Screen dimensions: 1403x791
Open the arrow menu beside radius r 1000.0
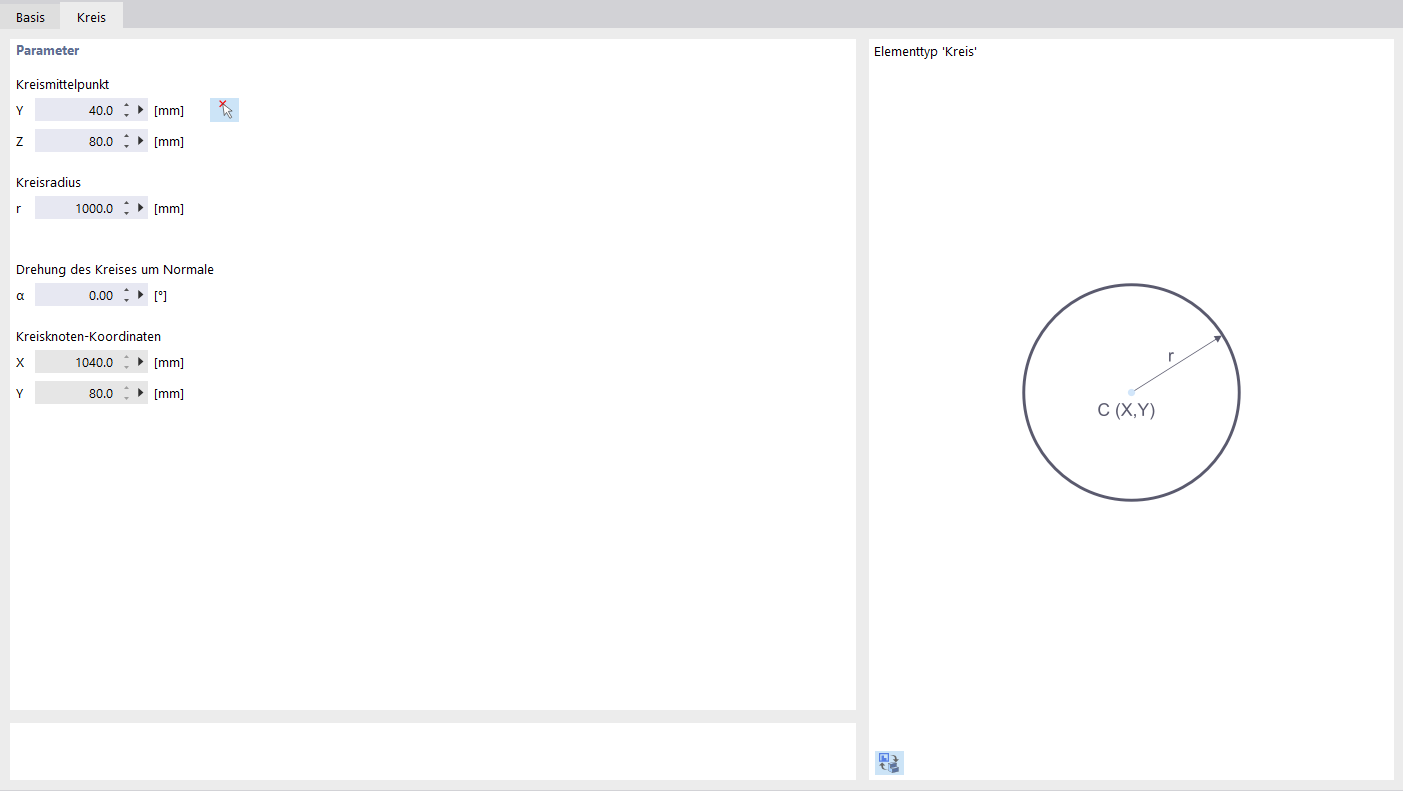click(x=141, y=208)
